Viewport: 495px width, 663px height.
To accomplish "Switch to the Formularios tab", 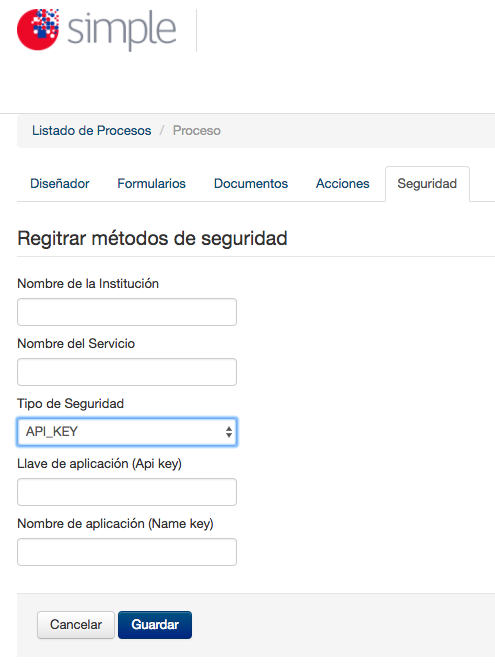I will coord(151,184).
